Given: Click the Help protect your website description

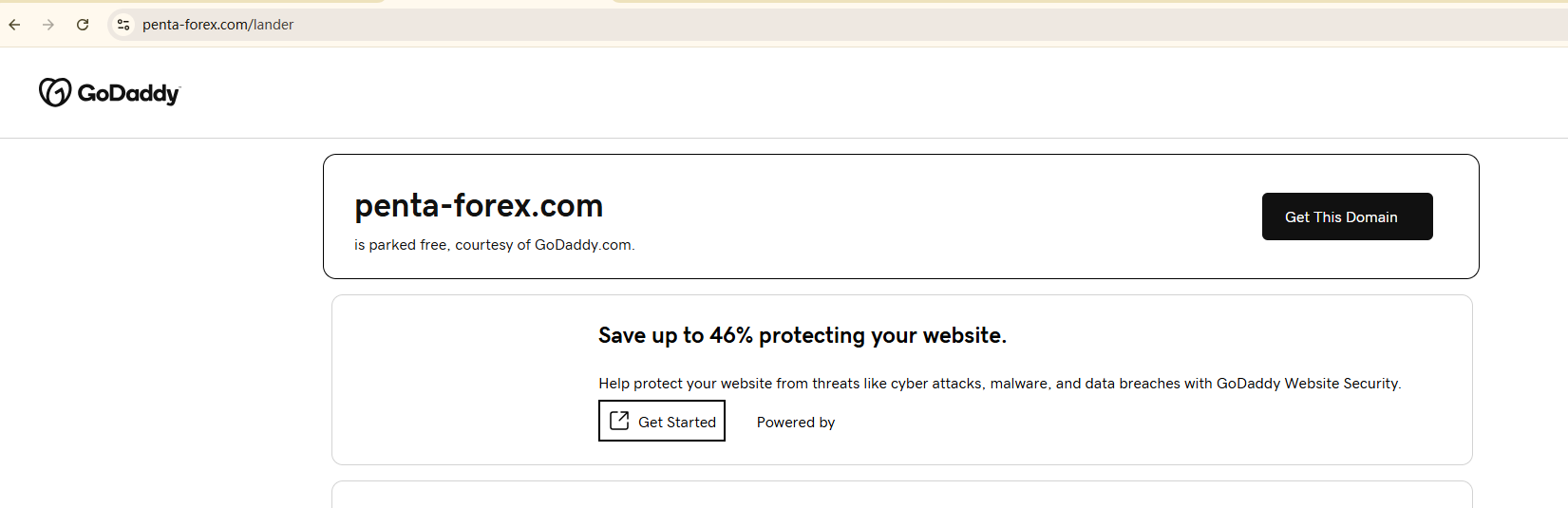Looking at the screenshot, I should (999, 384).
